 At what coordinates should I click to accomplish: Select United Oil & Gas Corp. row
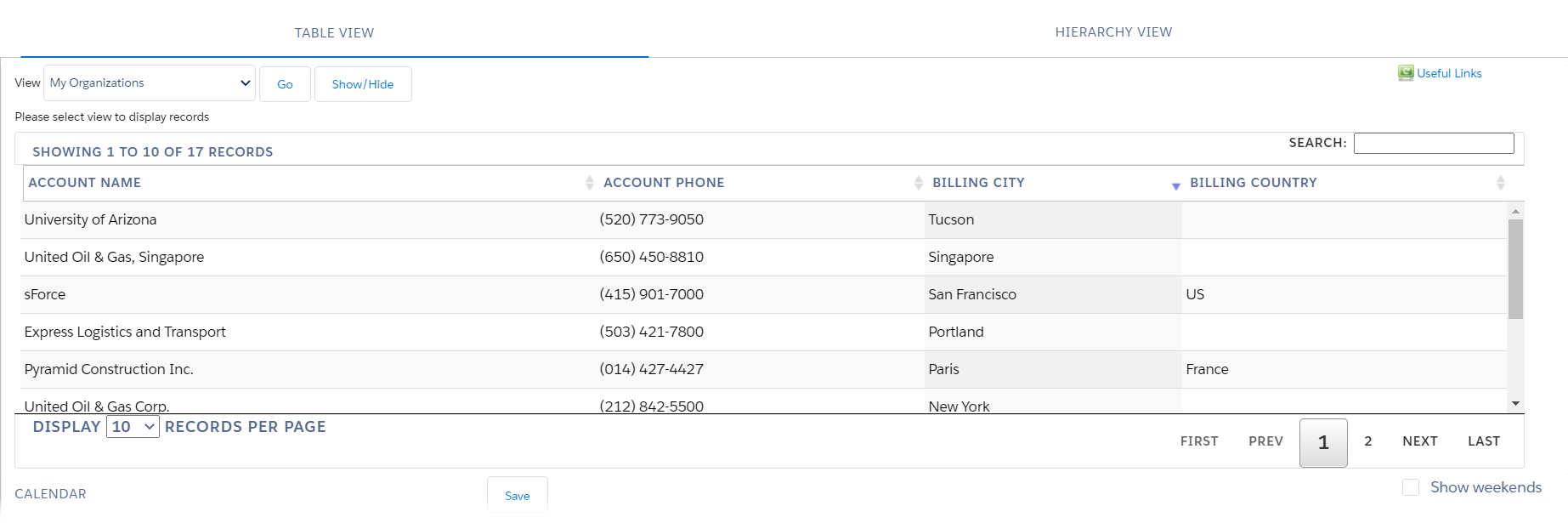(763, 402)
